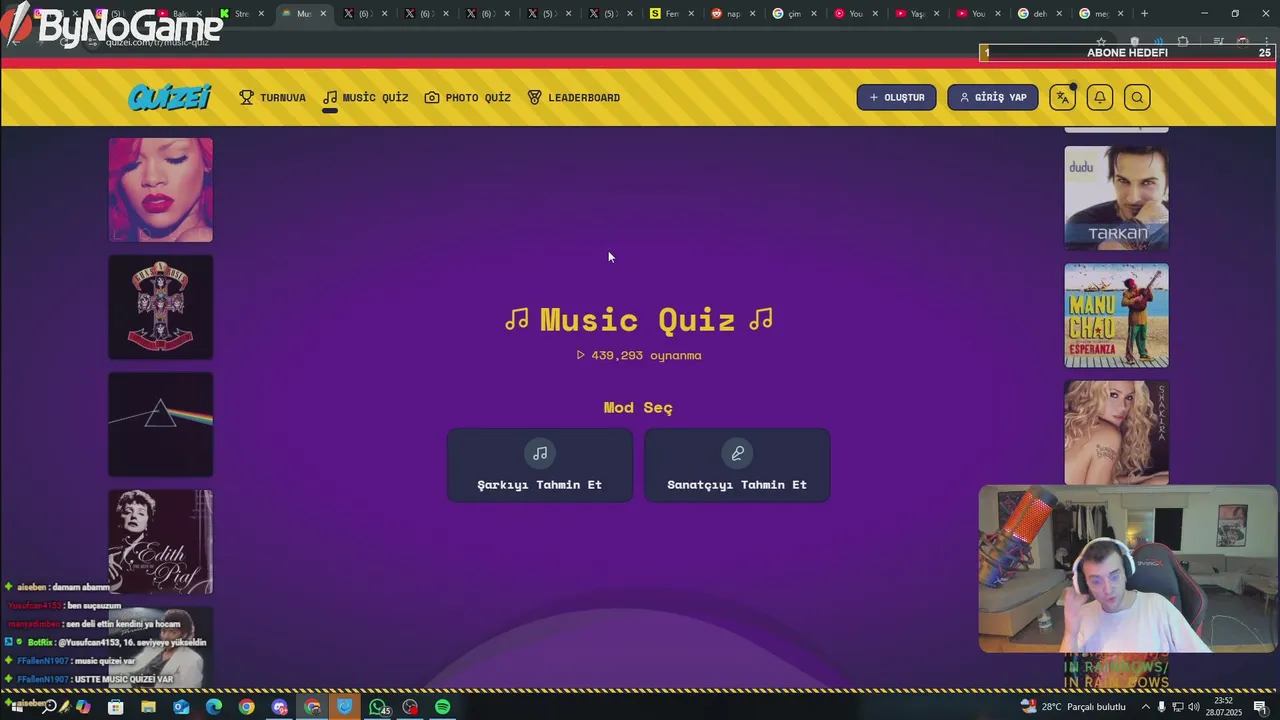
Task: Close the Fen browser tab
Action: click(x=691, y=14)
